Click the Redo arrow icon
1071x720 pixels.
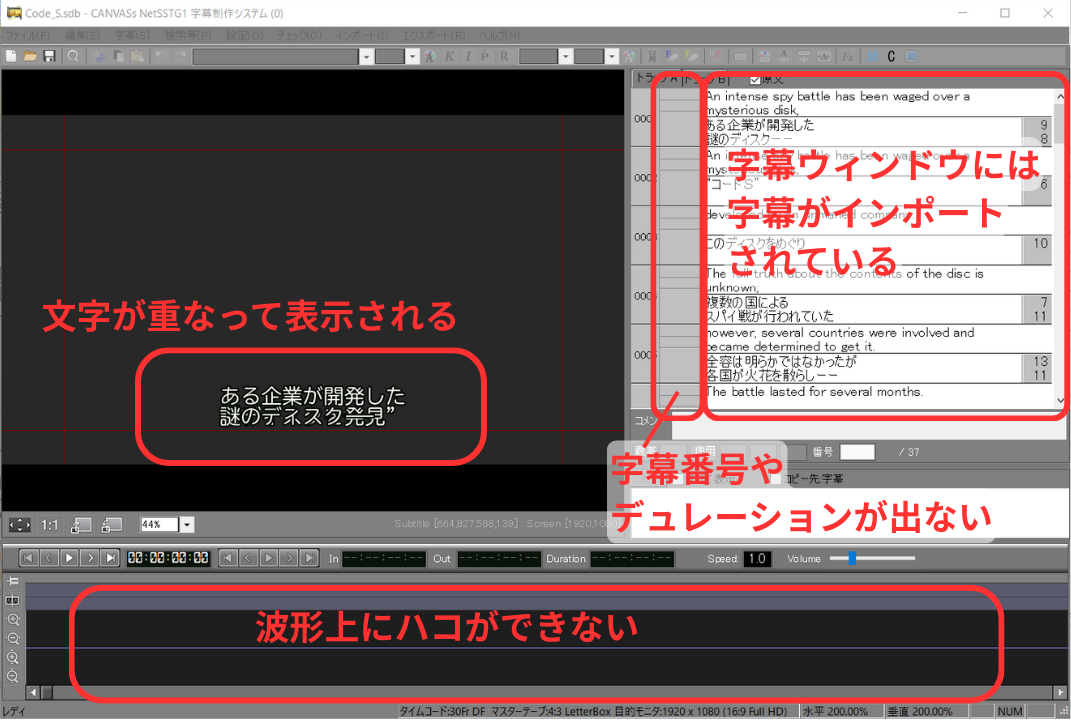[180, 56]
